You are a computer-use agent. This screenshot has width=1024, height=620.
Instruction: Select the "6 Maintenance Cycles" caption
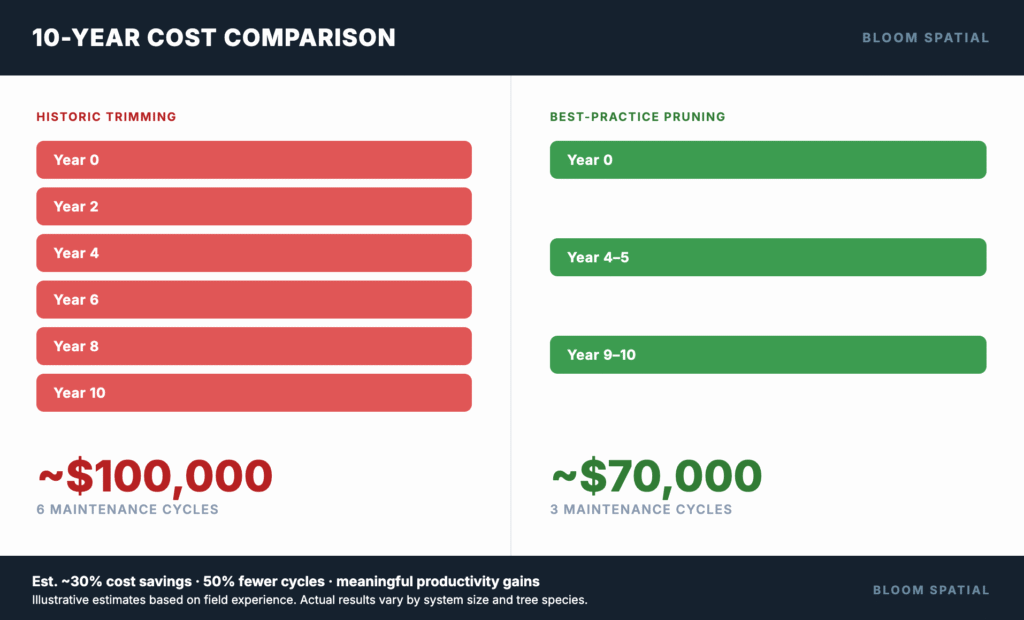tap(127, 510)
